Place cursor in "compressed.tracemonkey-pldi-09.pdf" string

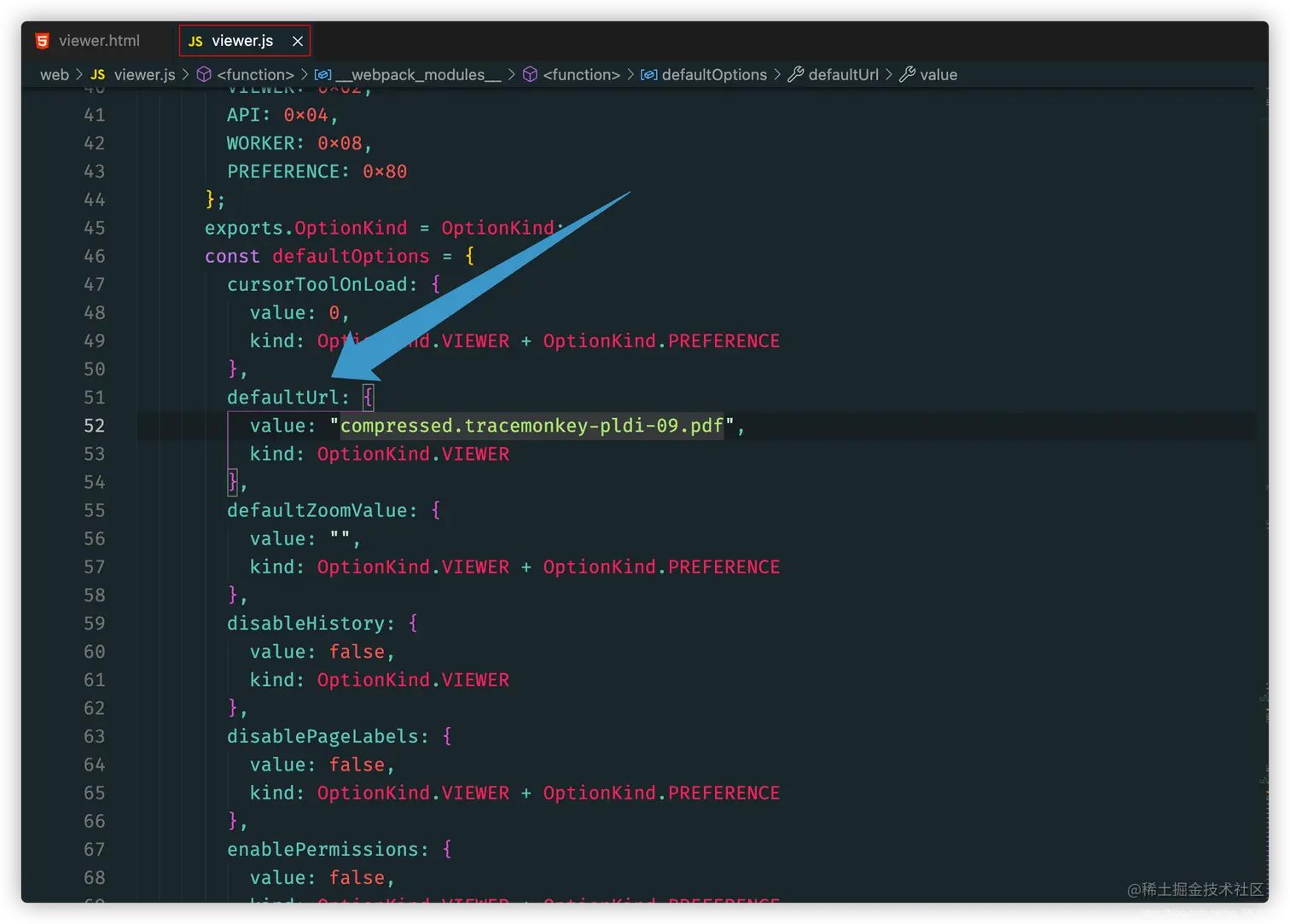click(532, 426)
